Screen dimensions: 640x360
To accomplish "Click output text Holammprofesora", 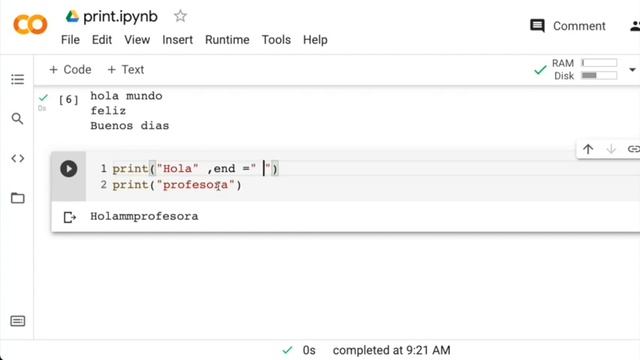I will click(x=144, y=216).
